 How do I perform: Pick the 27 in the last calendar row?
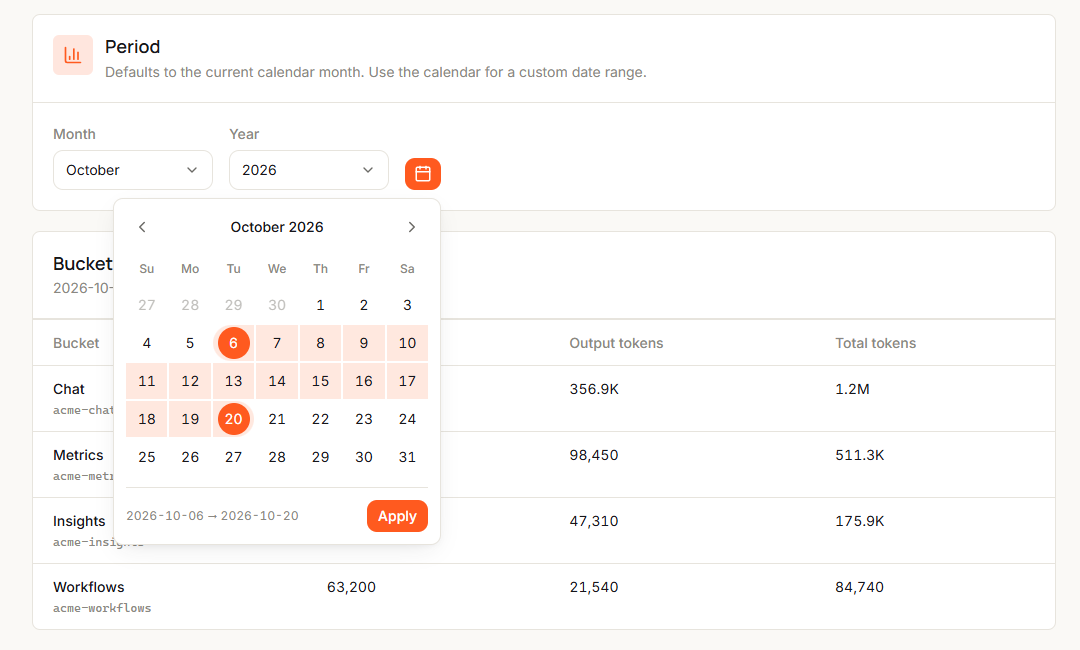tap(233, 457)
